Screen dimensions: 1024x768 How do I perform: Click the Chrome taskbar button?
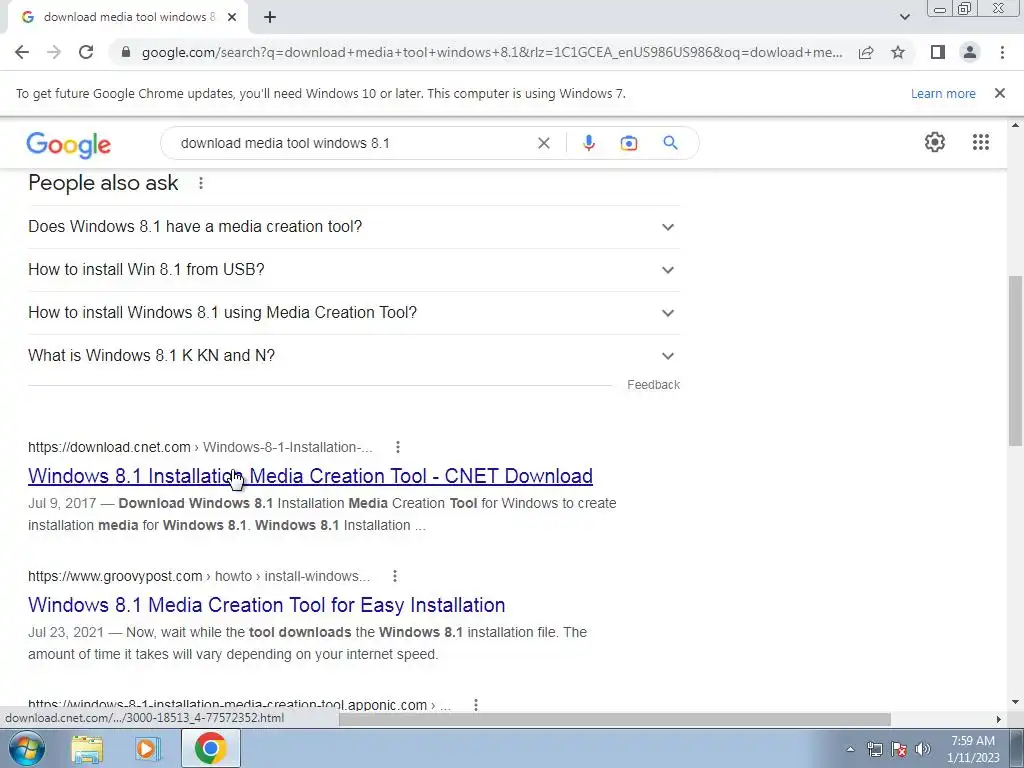pyautogui.click(x=210, y=748)
